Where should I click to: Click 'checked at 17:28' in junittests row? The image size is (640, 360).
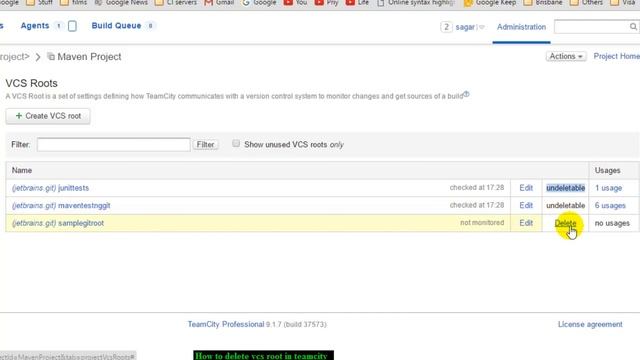point(477,188)
